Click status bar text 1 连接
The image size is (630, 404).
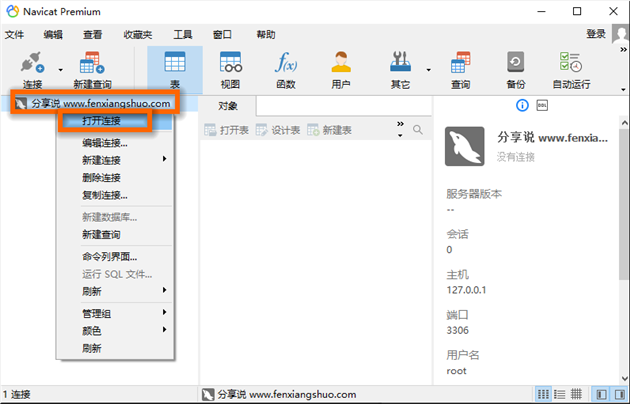17,394
